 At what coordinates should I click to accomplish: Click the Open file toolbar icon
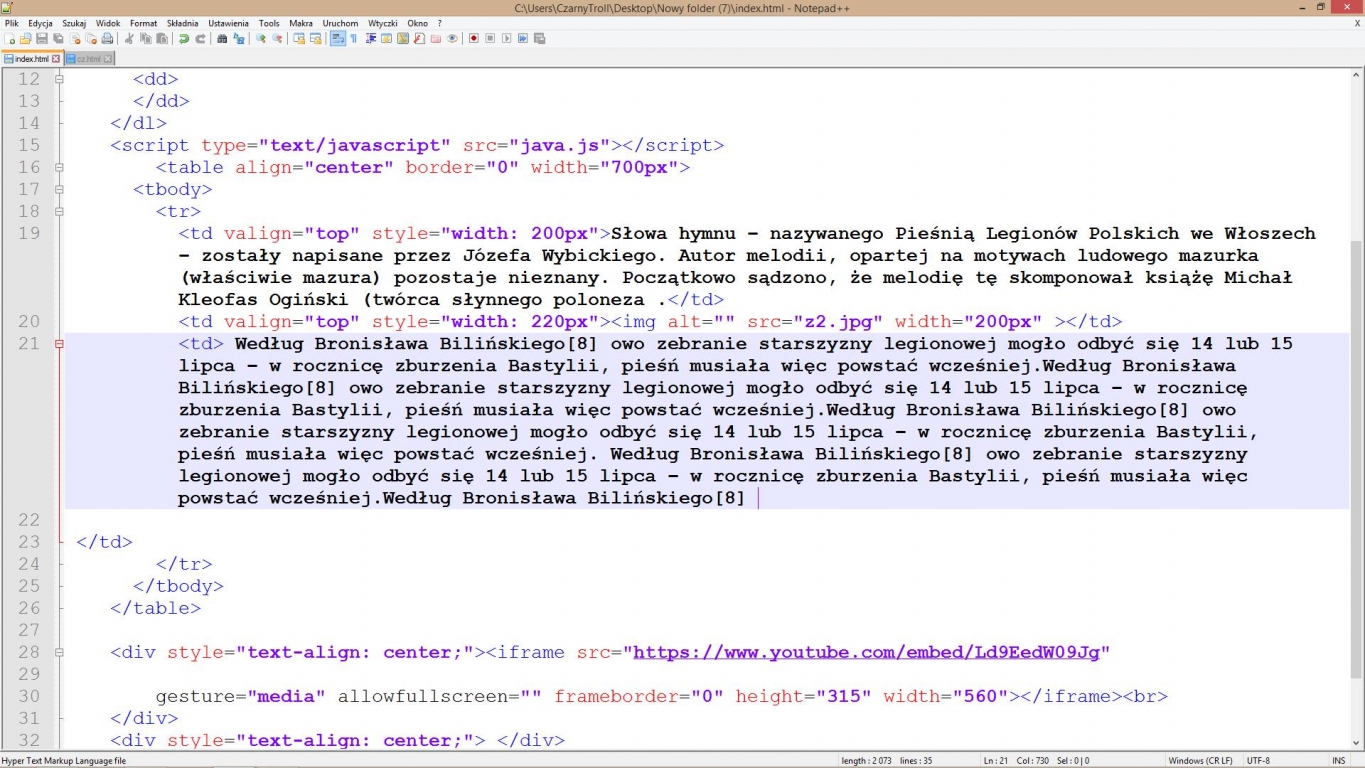pos(25,39)
